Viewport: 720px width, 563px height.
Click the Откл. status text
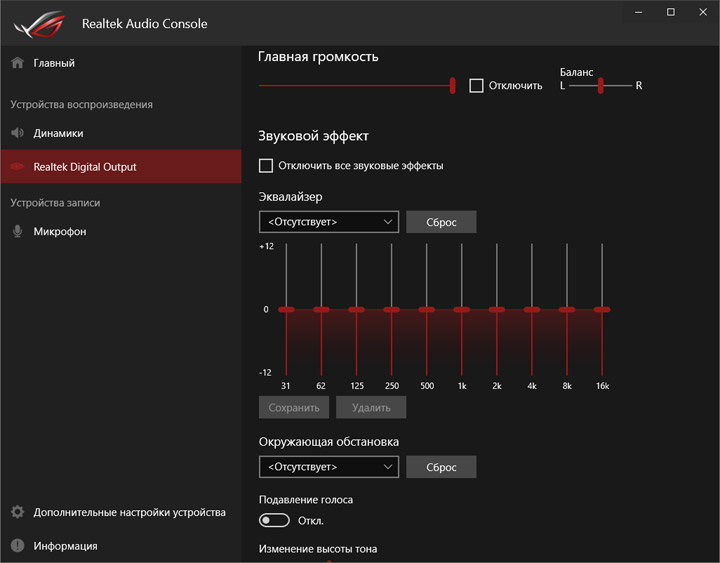point(311,521)
